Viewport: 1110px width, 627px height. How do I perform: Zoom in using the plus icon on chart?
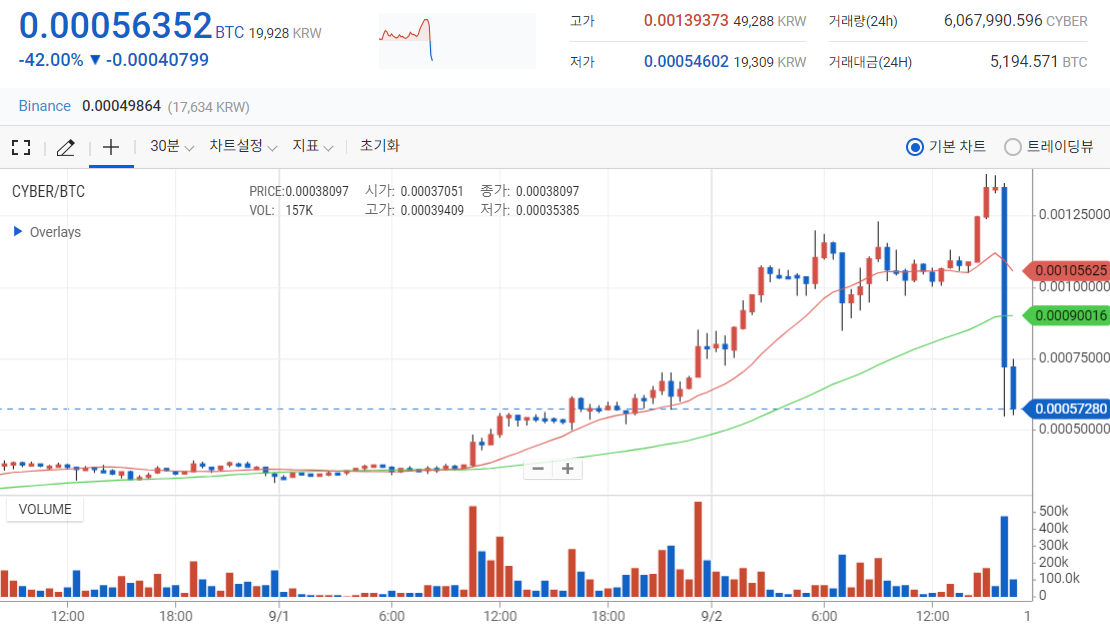coord(568,468)
